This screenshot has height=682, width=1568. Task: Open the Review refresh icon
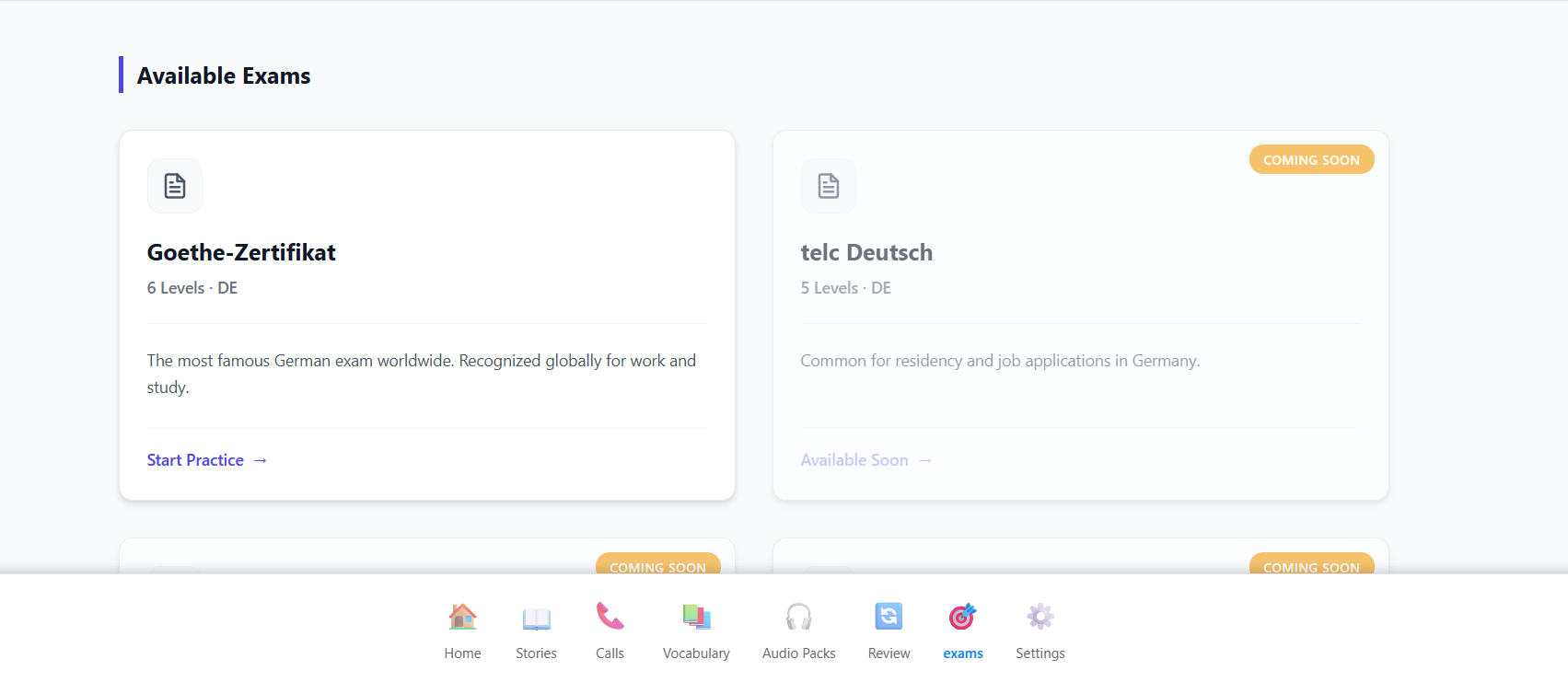[889, 617]
